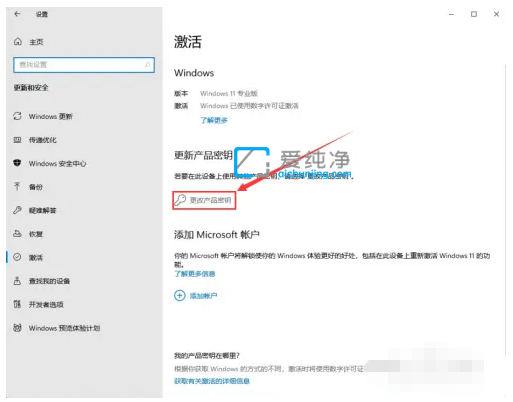Go to 主页 in the sidebar
The image size is (513, 402).
point(36,42)
